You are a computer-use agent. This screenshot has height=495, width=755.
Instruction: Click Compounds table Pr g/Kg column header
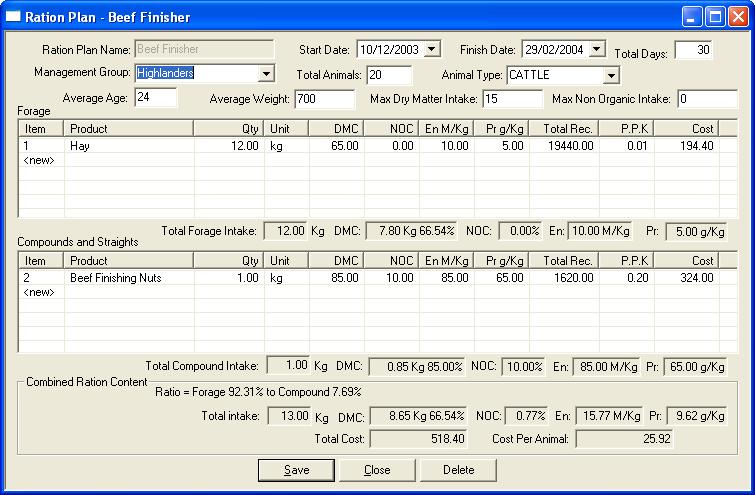(x=501, y=261)
